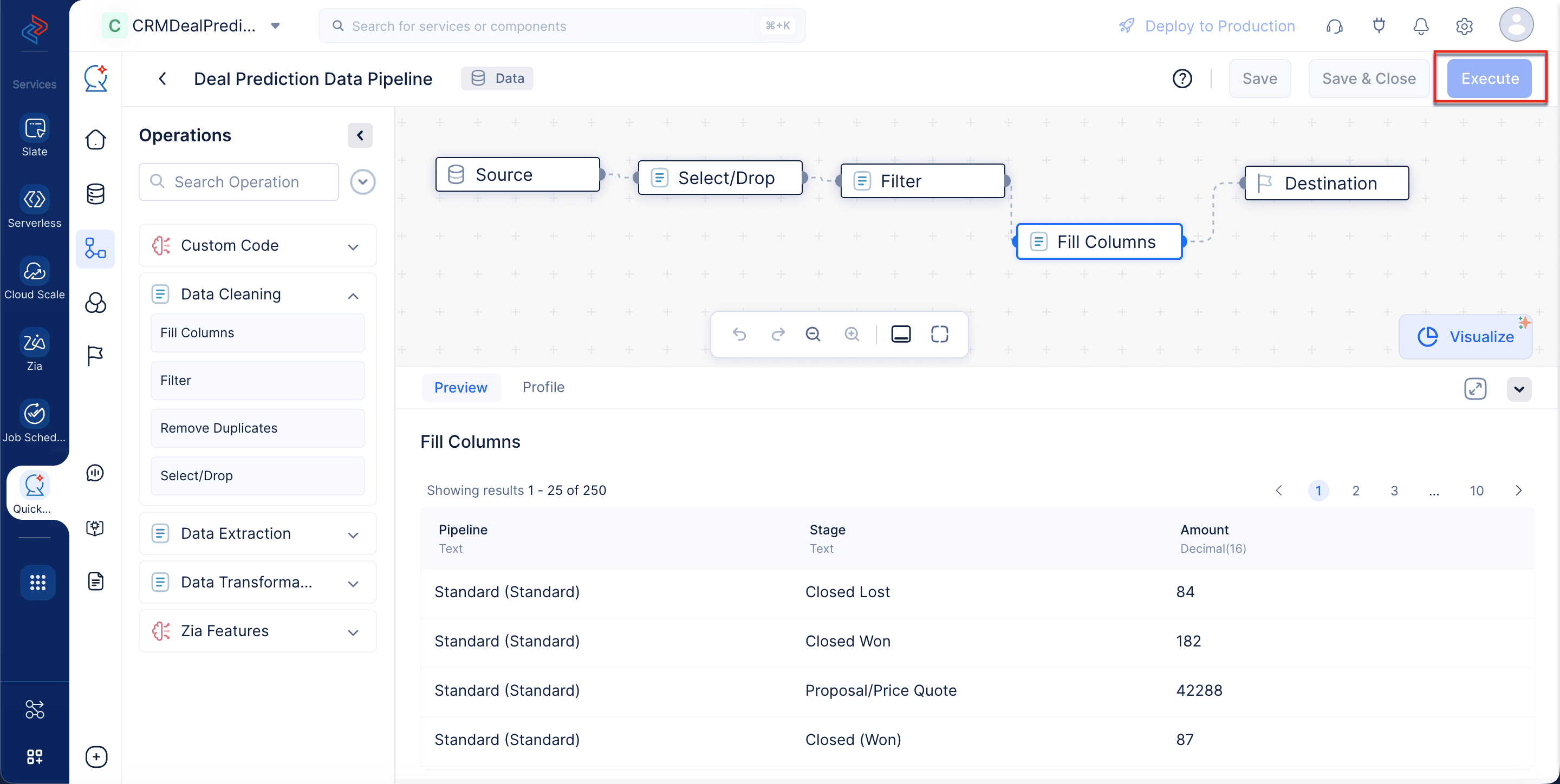Expand the Zia Features section
The height and width of the screenshot is (784, 1560).
257,631
